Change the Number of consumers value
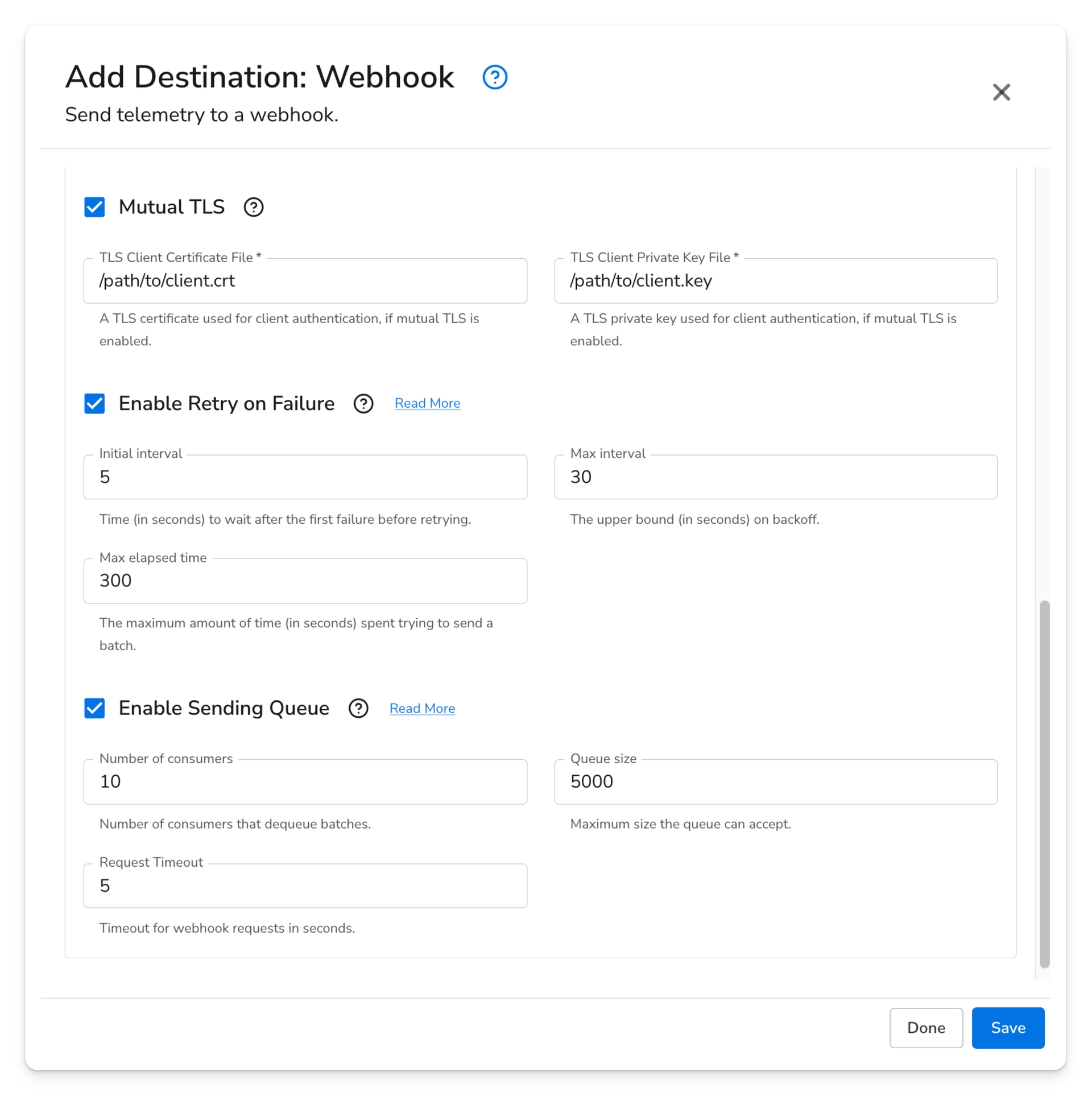 [x=305, y=781]
